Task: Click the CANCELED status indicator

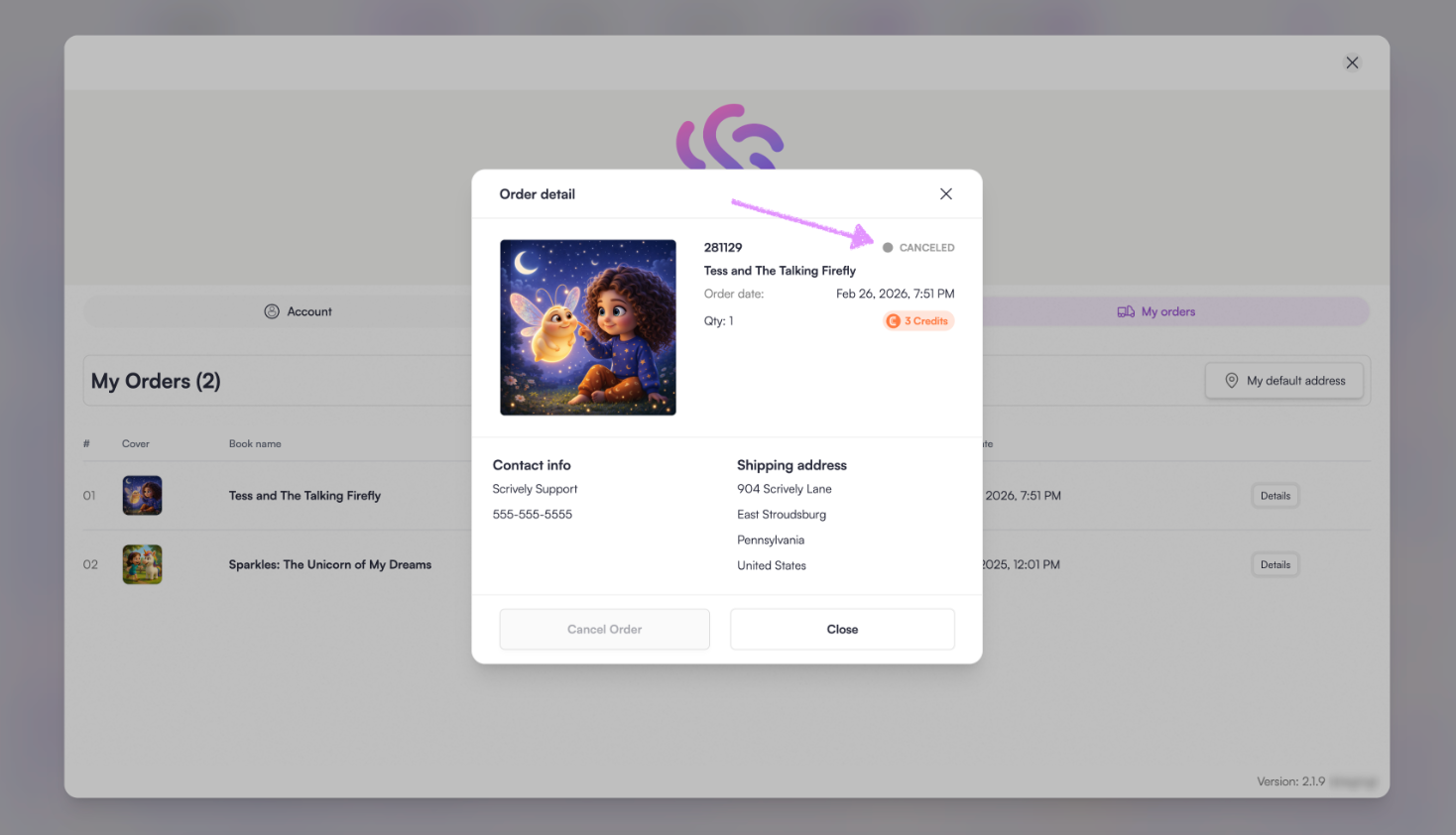Action: coord(918,248)
